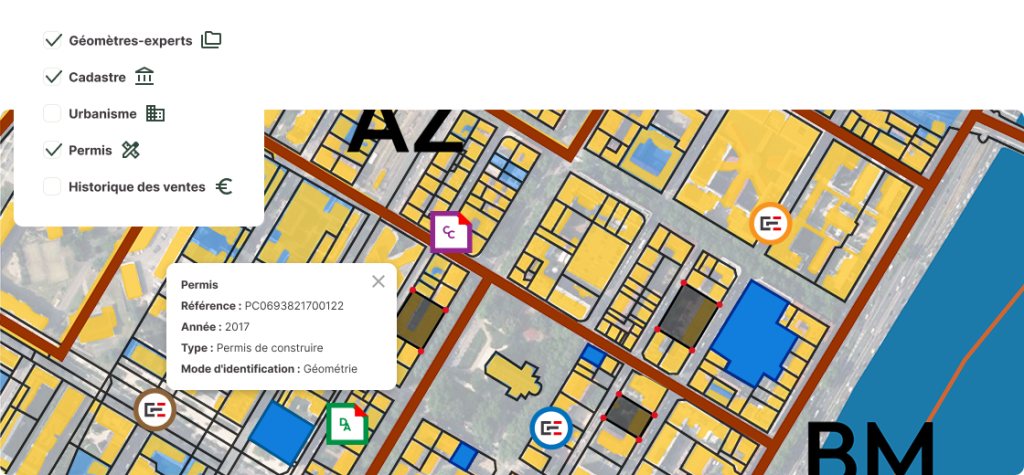This screenshot has height=475, width=1024.
Task: Uncheck the Géomètres-experts layer checkbox
Action: (x=53, y=40)
